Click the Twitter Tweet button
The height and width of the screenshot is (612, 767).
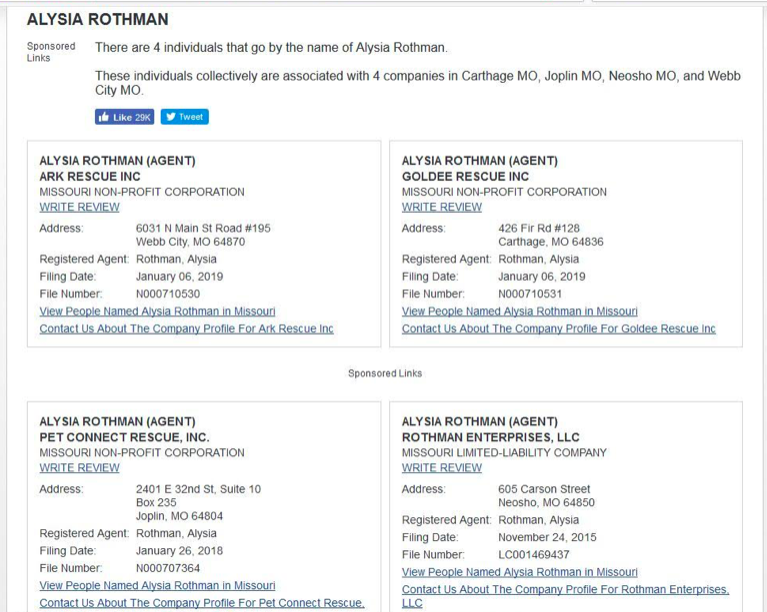(184, 117)
